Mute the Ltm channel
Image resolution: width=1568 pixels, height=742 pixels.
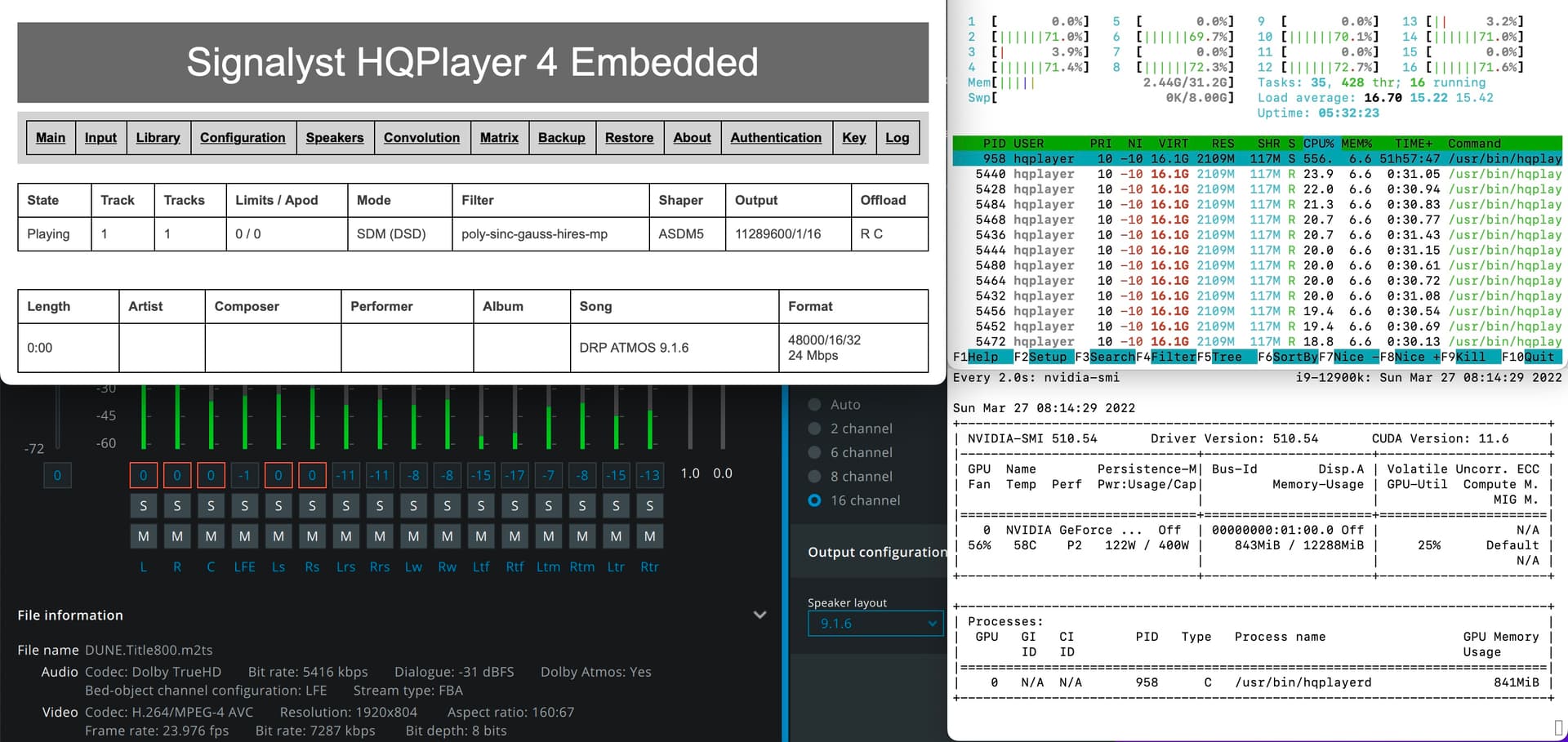pyautogui.click(x=549, y=536)
